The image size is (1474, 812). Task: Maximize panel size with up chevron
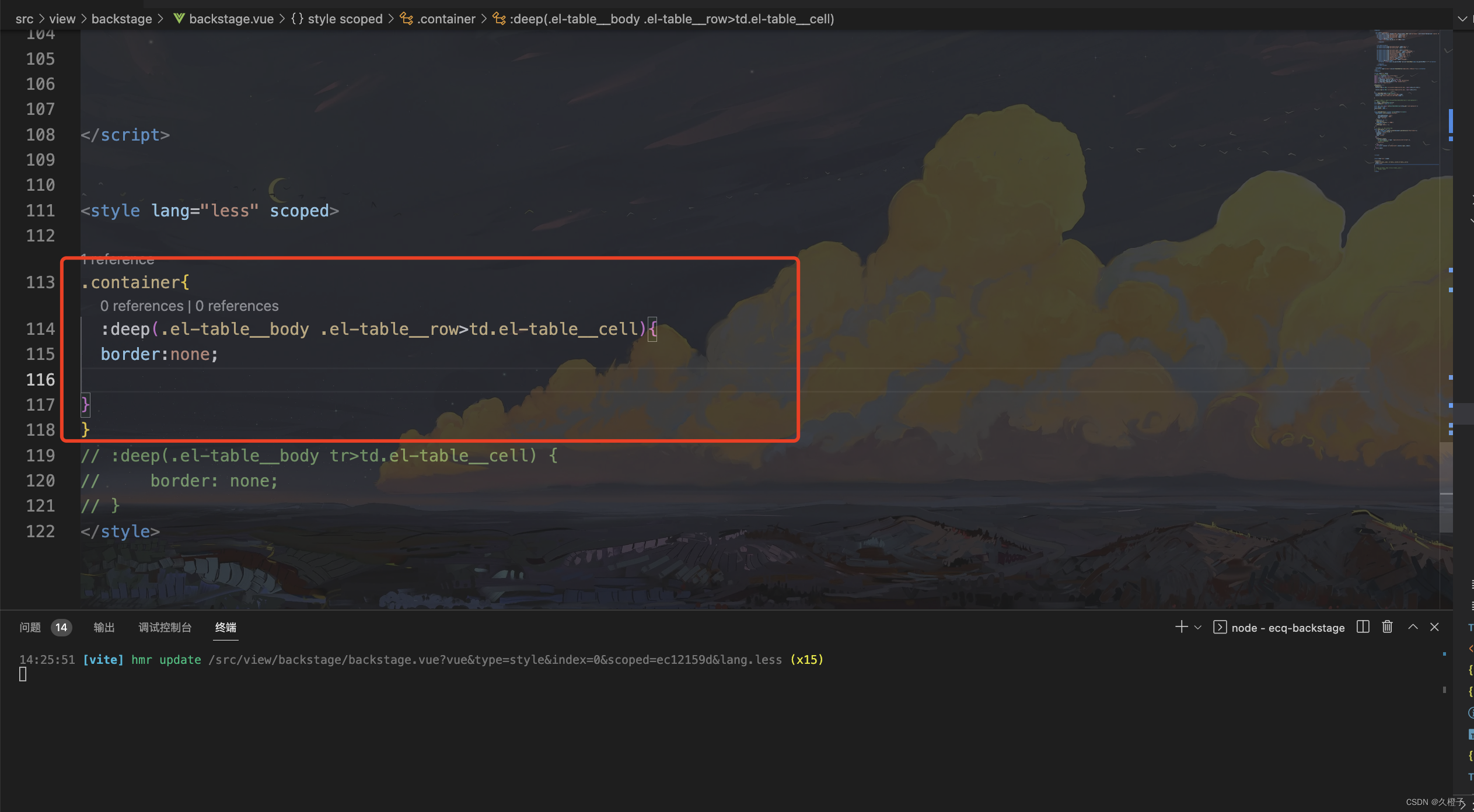point(1413,627)
